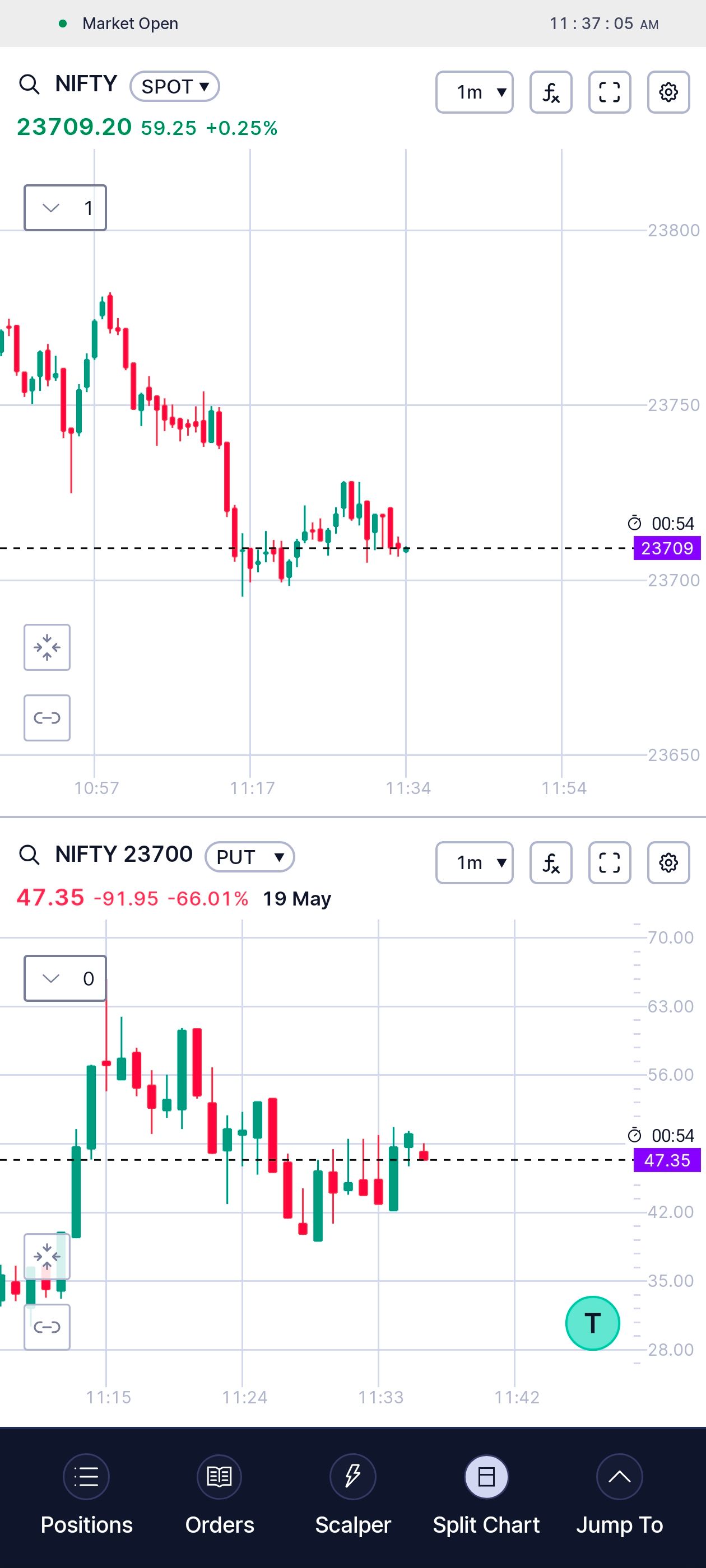Switch to Positions tab

(86, 1494)
